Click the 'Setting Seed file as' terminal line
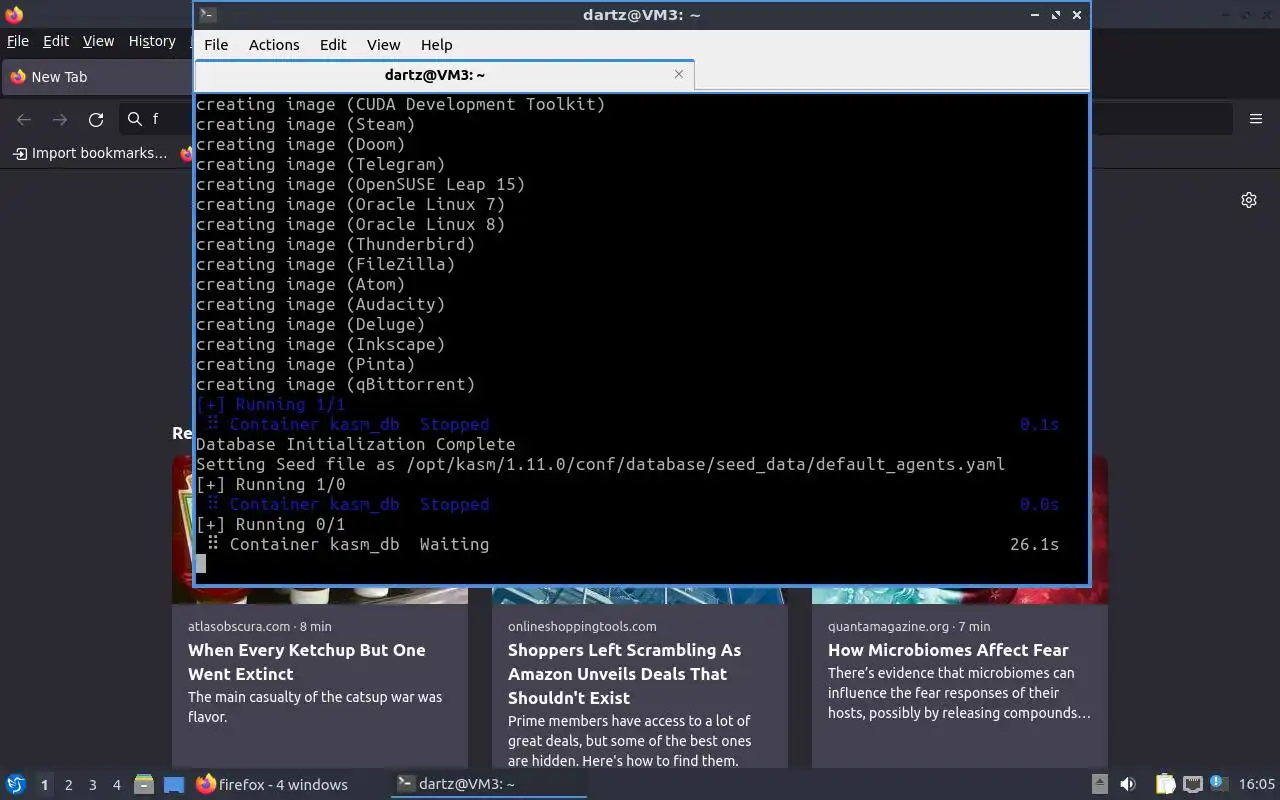1280x800 pixels. click(x=601, y=464)
